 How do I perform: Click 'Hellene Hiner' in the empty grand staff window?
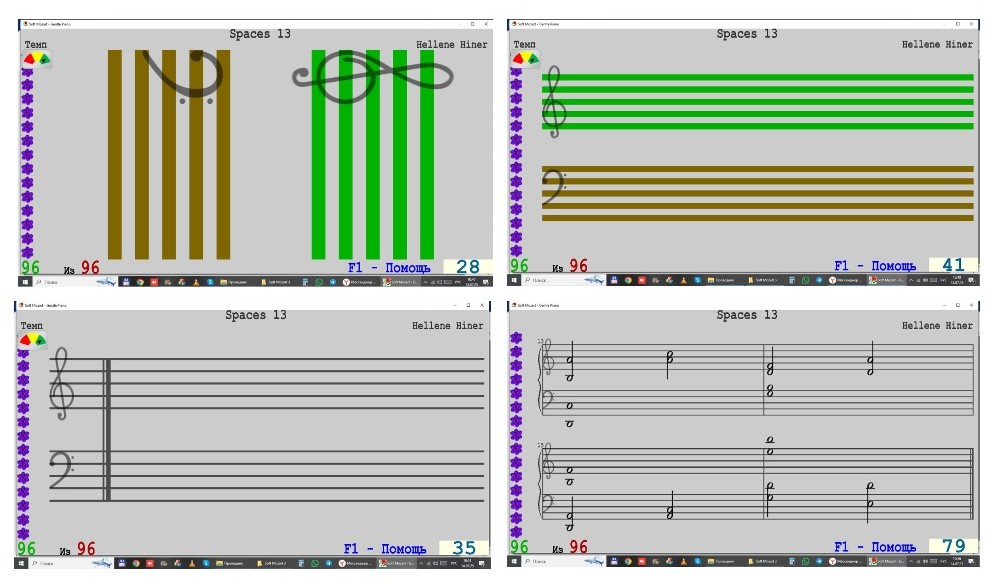[x=447, y=325]
